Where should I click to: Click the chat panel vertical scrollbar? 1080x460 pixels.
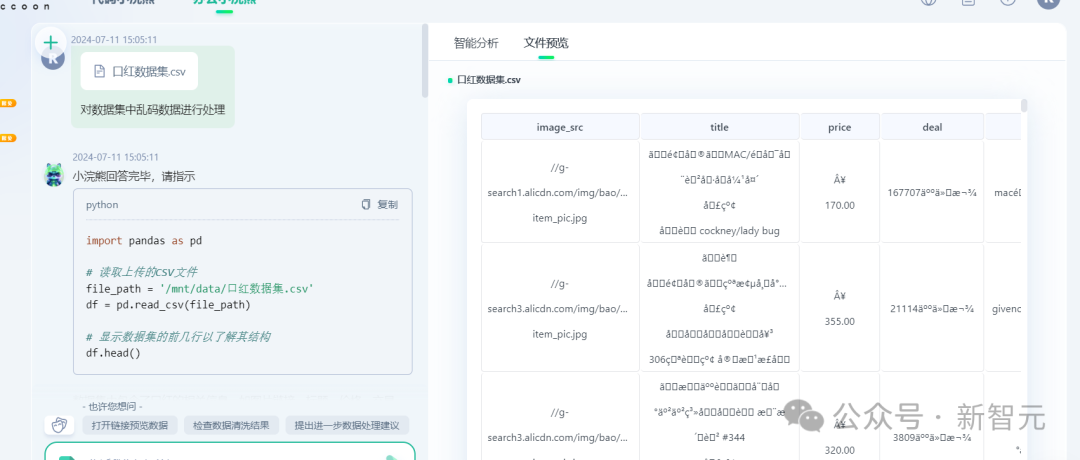tap(425, 61)
